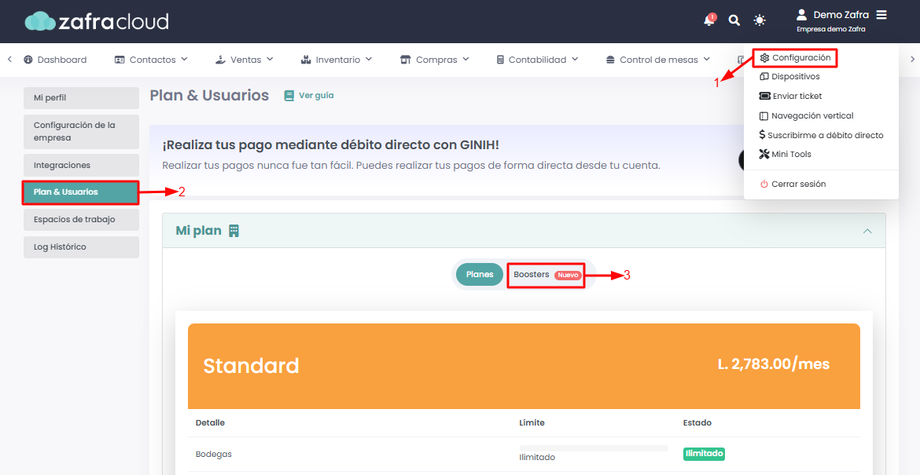Click the Compras store icon

(405, 59)
